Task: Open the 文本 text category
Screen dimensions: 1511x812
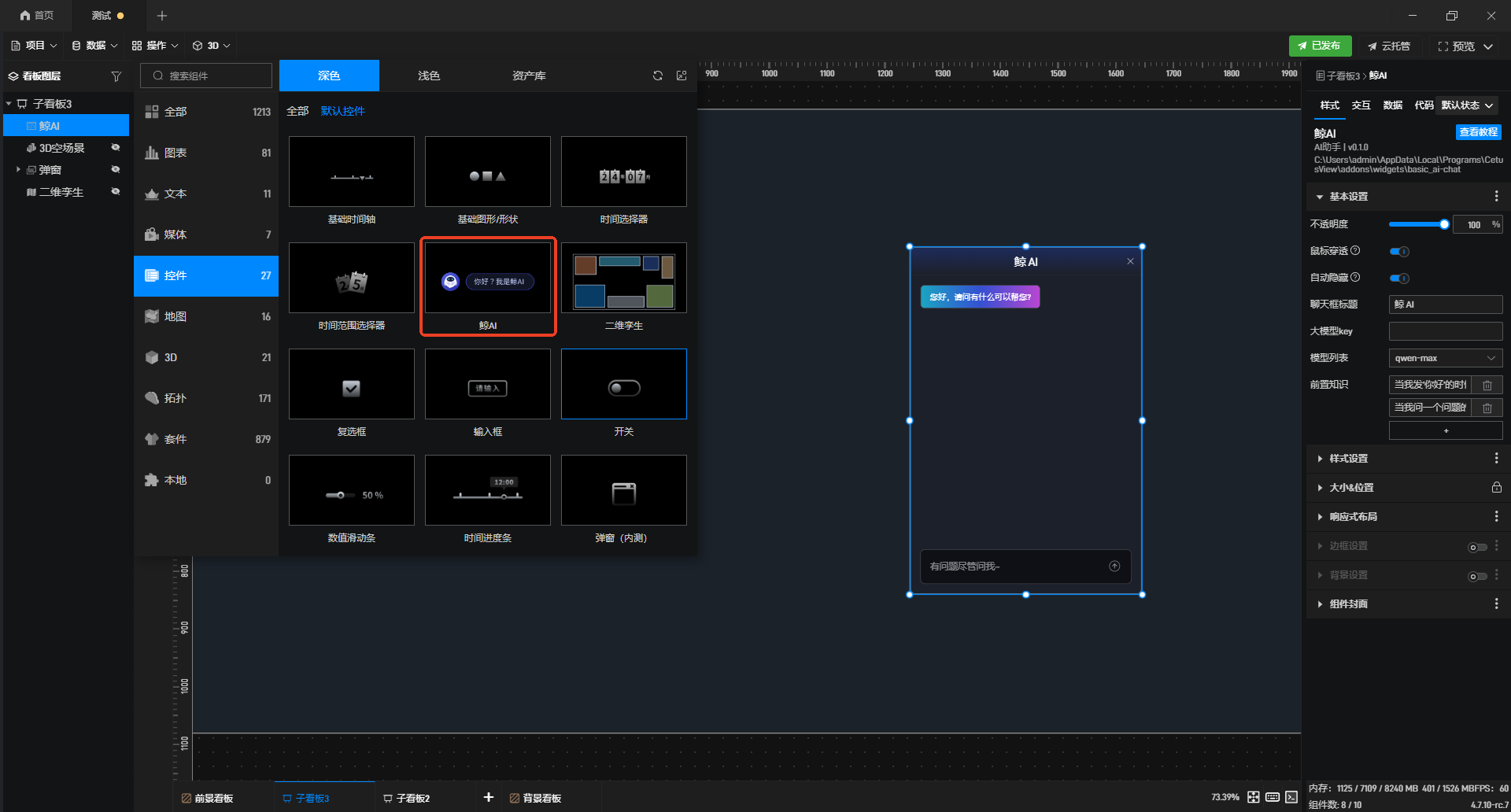Action: coord(206,194)
